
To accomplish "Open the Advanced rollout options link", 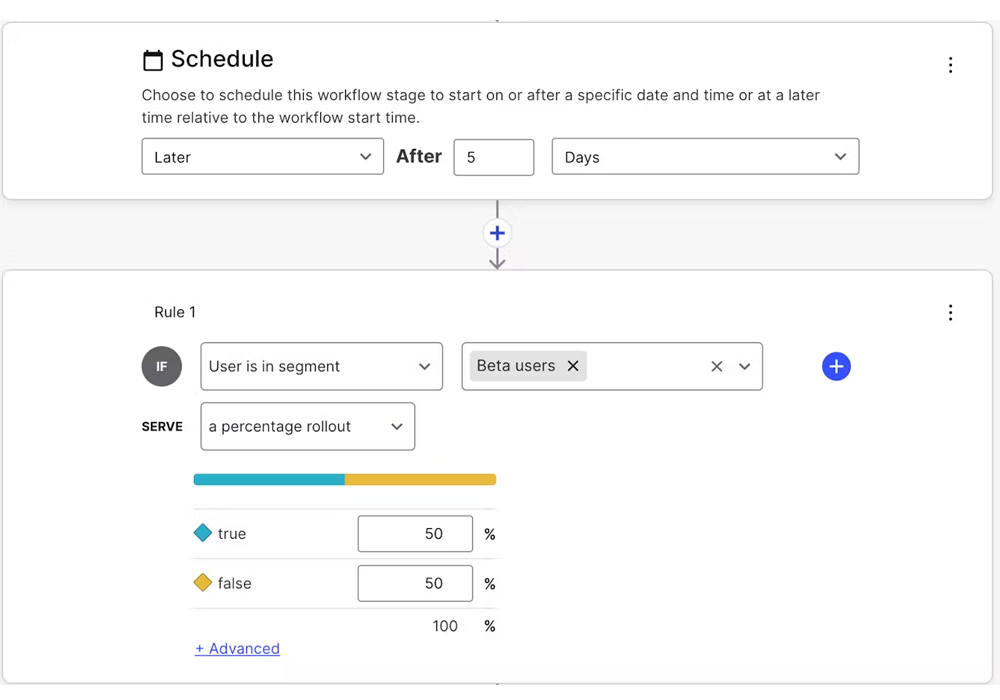I will (x=237, y=649).
